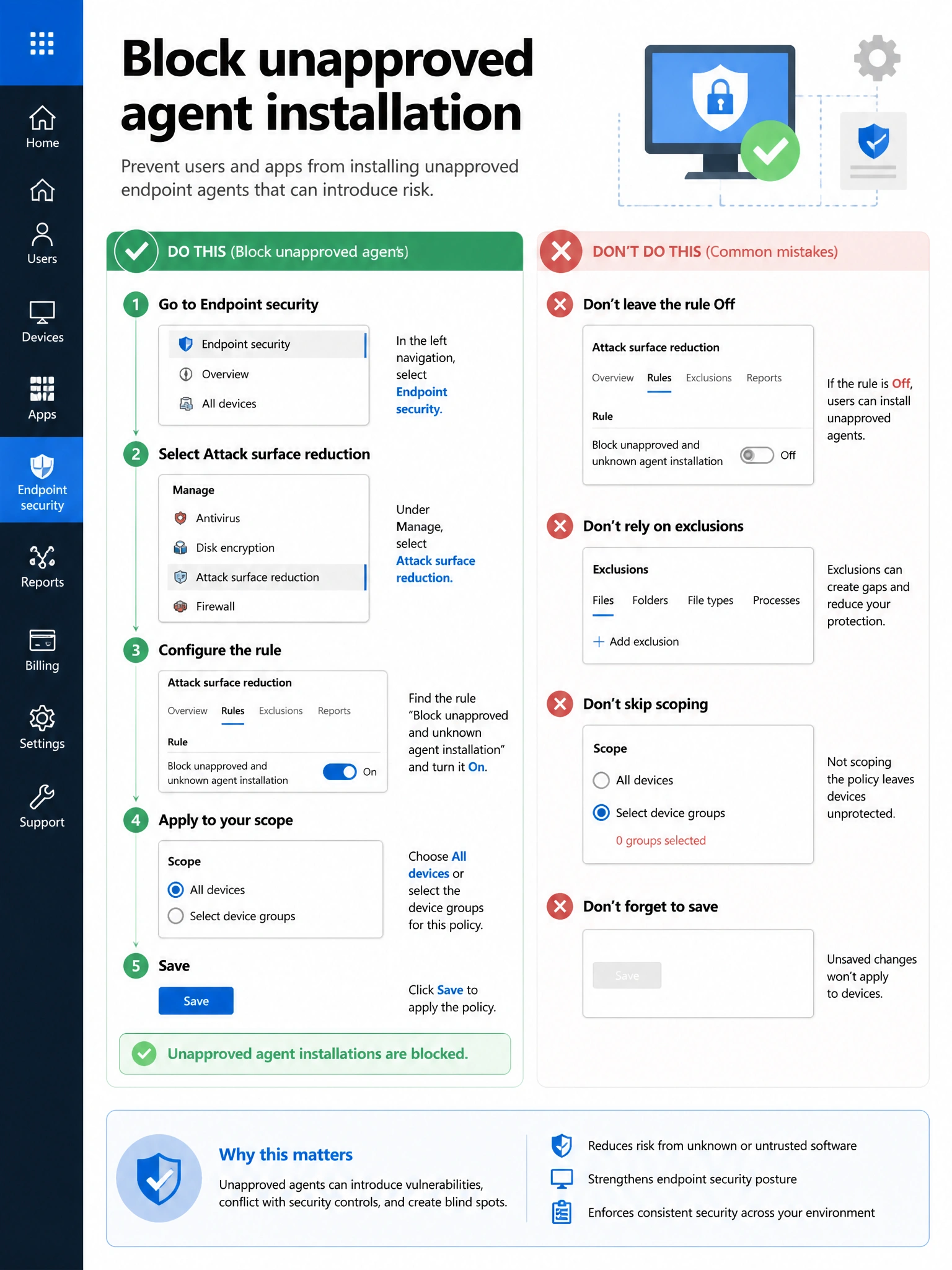Click the gray gear icon at top right

point(877,58)
